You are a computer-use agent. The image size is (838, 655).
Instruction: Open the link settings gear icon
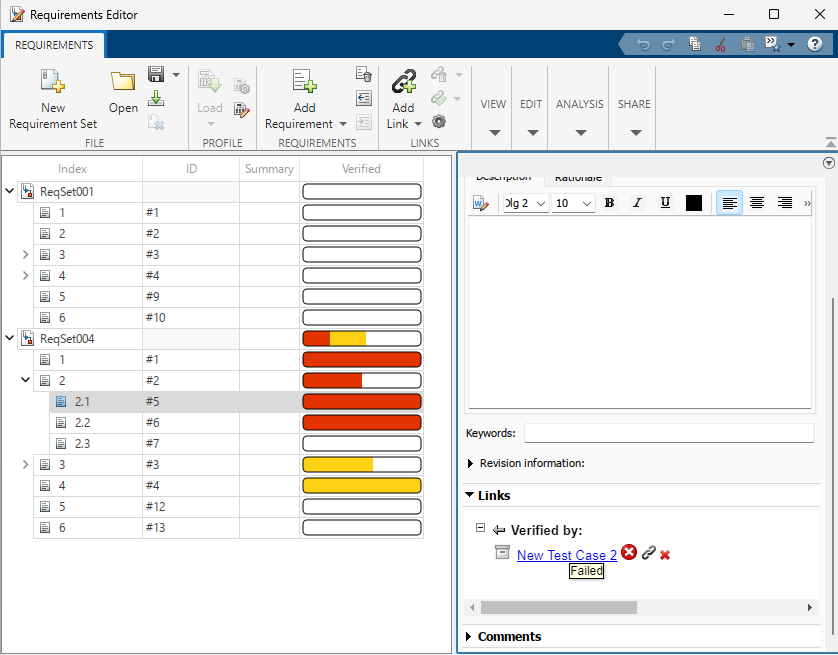click(x=437, y=122)
